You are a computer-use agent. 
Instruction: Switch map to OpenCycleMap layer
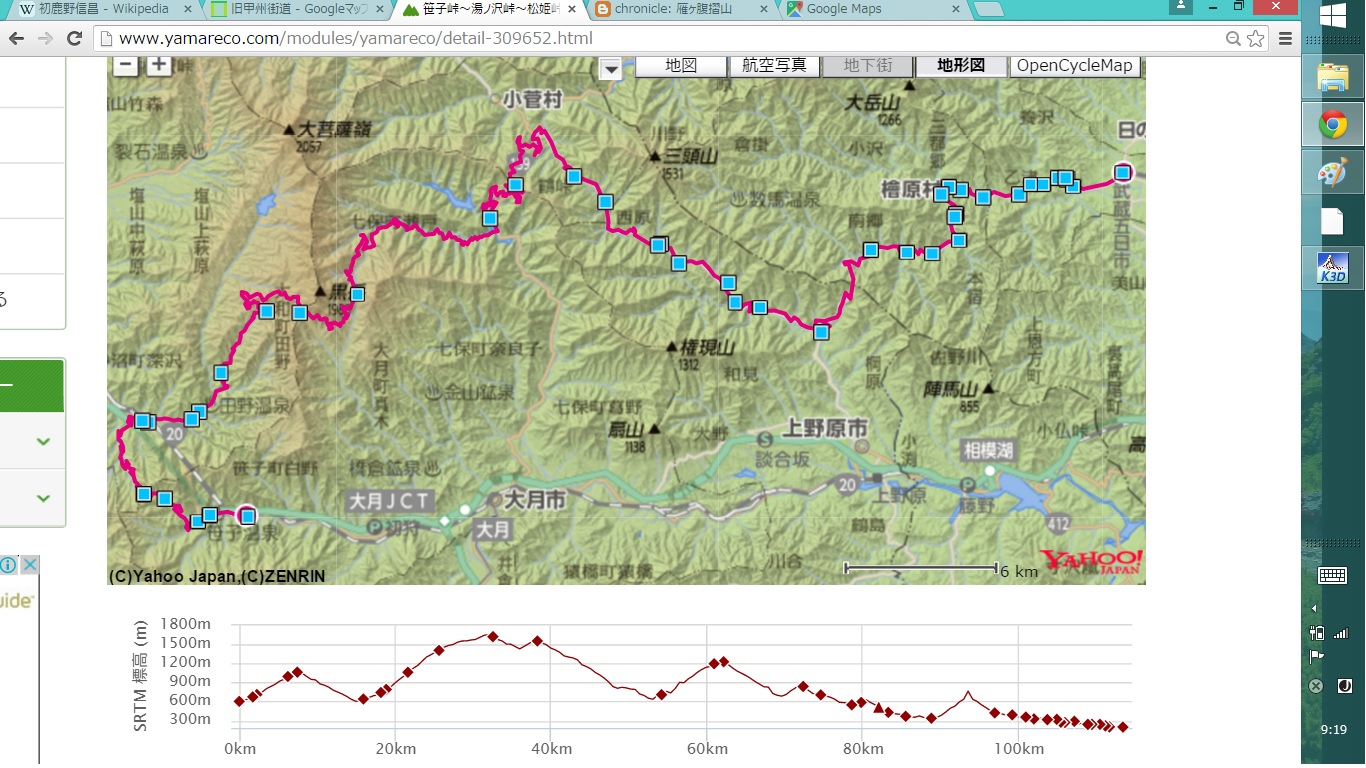coord(1074,65)
